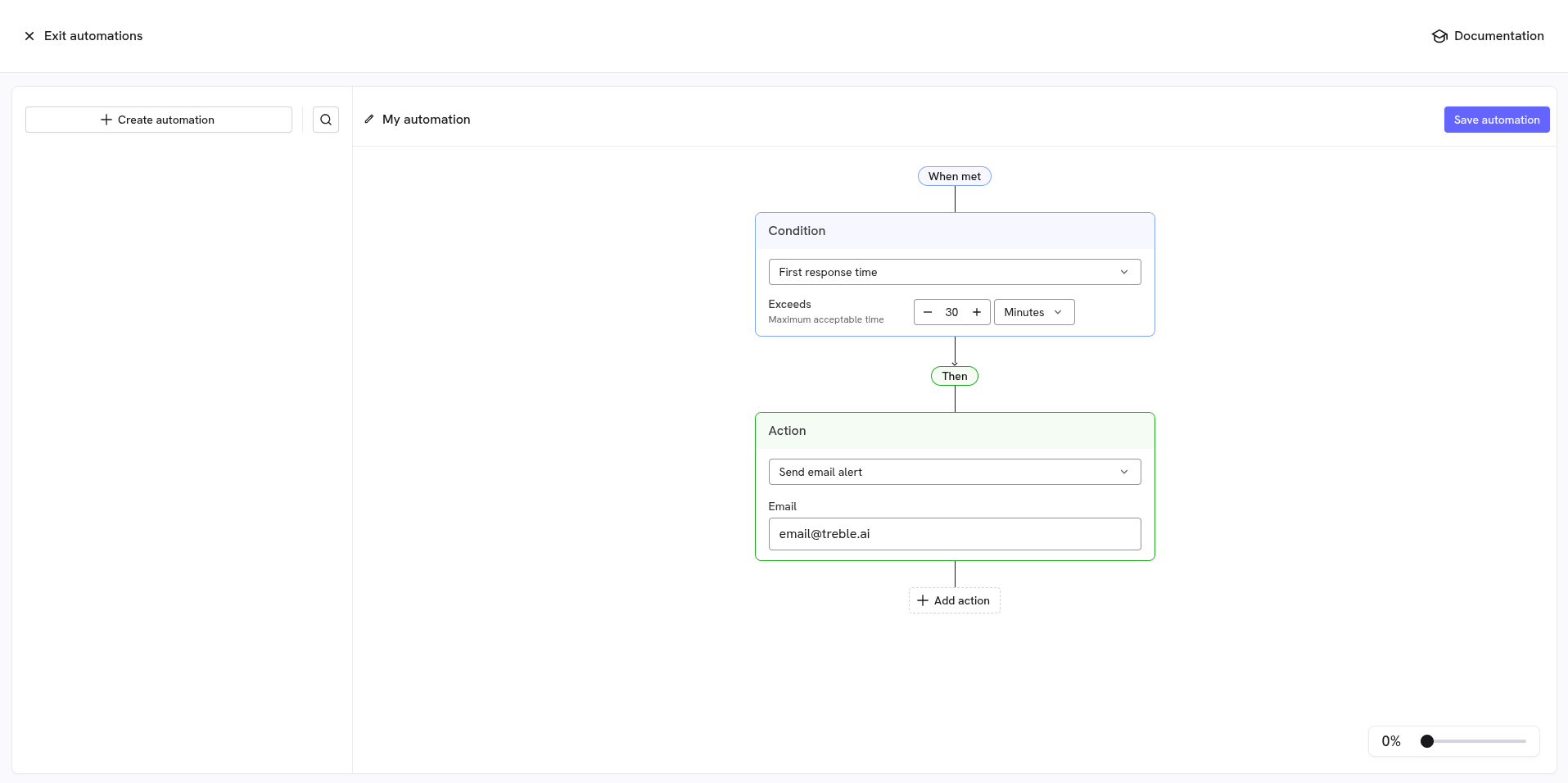The image size is (1568, 783).
Task: Open the Send email alert dropdown
Action: [955, 472]
